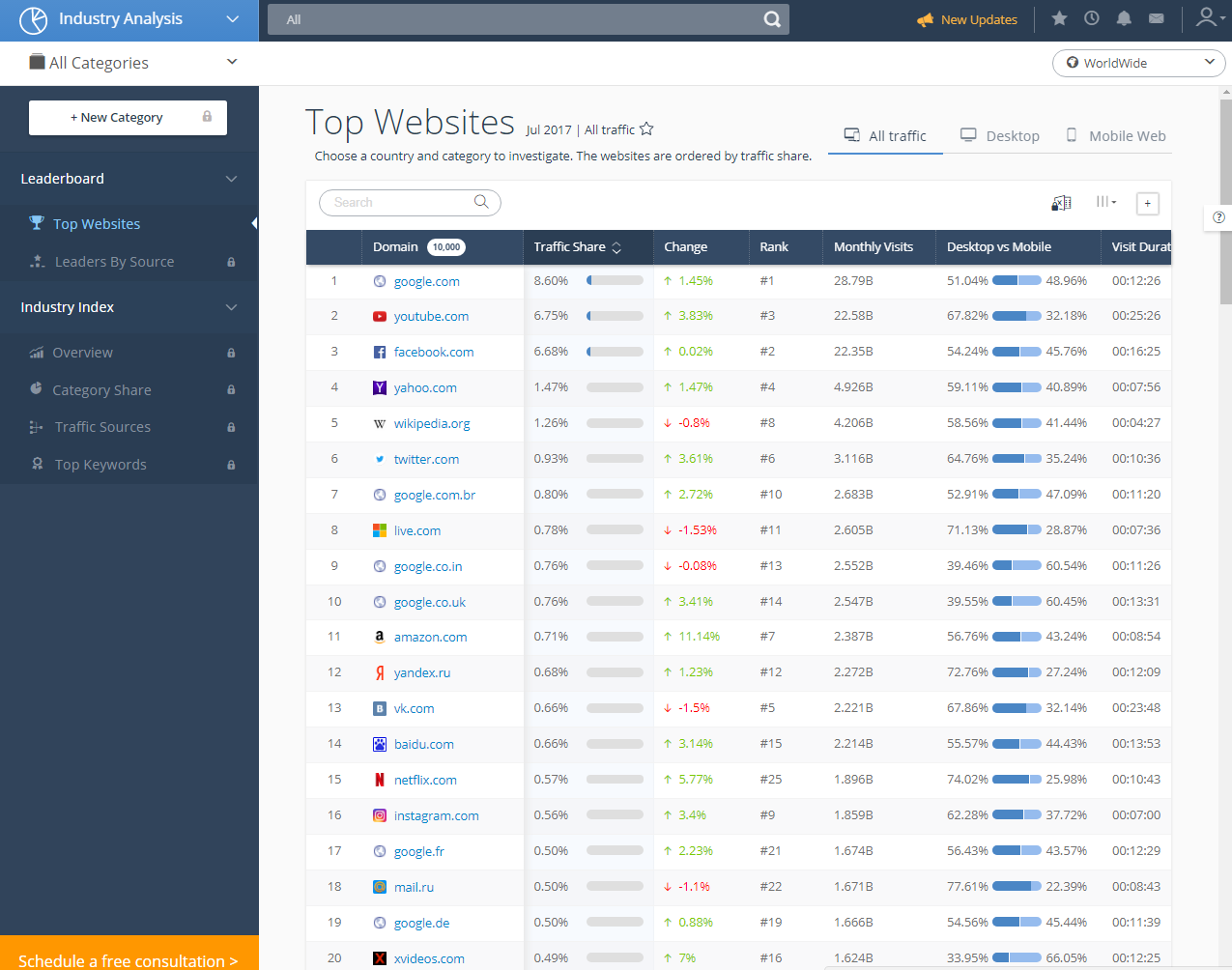
Task: Select the Traffic Sources icon
Action: tap(36, 426)
